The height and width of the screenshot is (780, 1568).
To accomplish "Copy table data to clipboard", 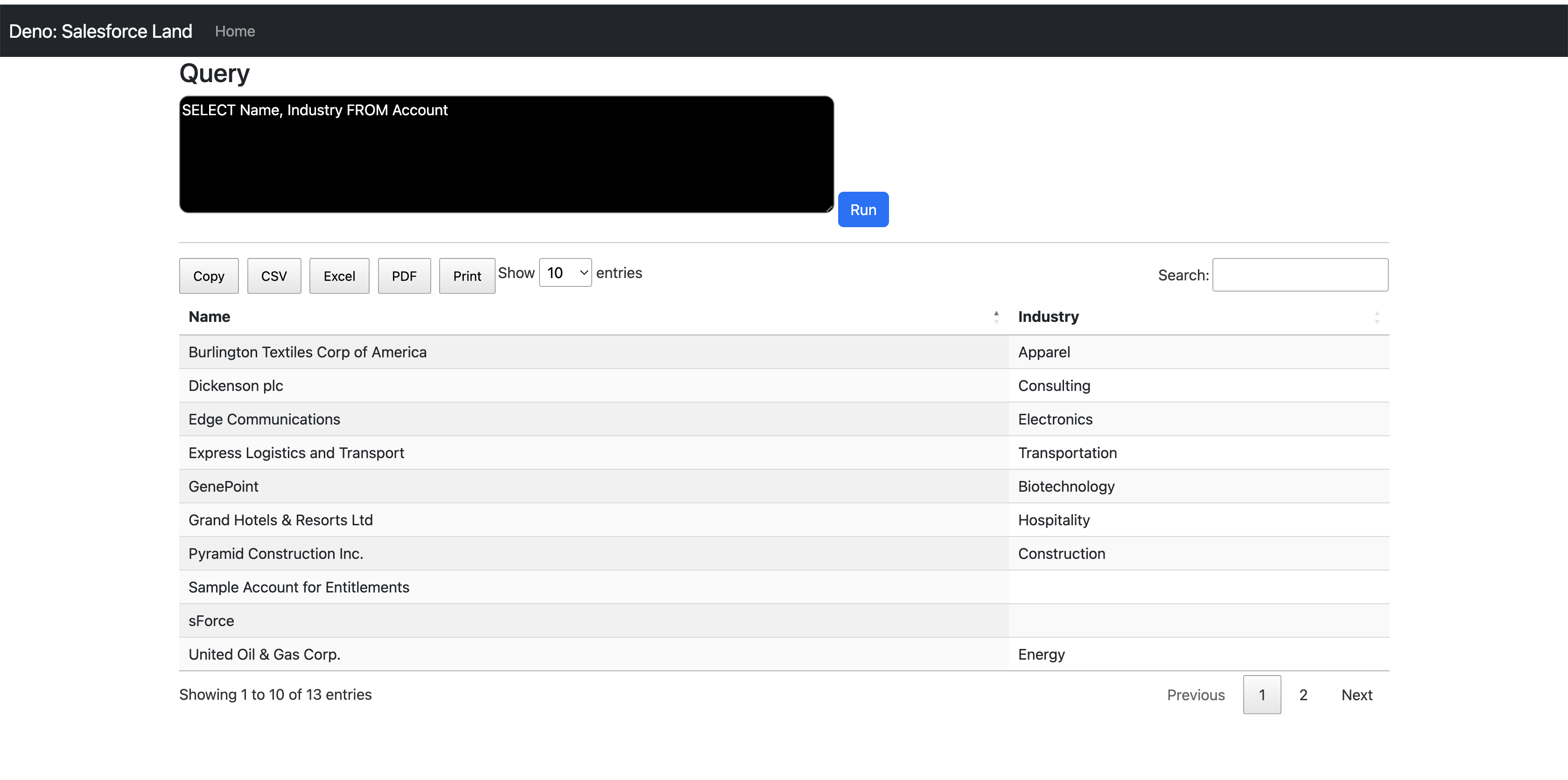I will point(209,276).
